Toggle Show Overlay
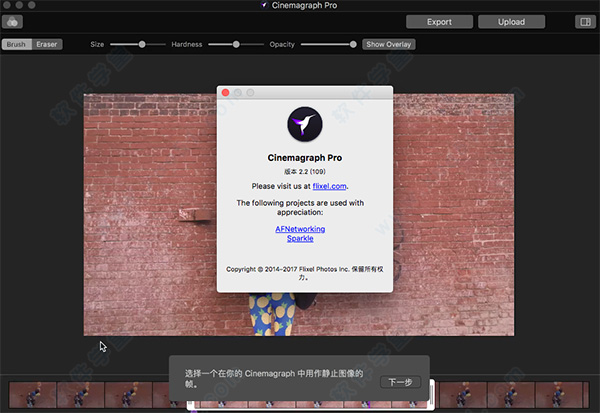 [388, 44]
